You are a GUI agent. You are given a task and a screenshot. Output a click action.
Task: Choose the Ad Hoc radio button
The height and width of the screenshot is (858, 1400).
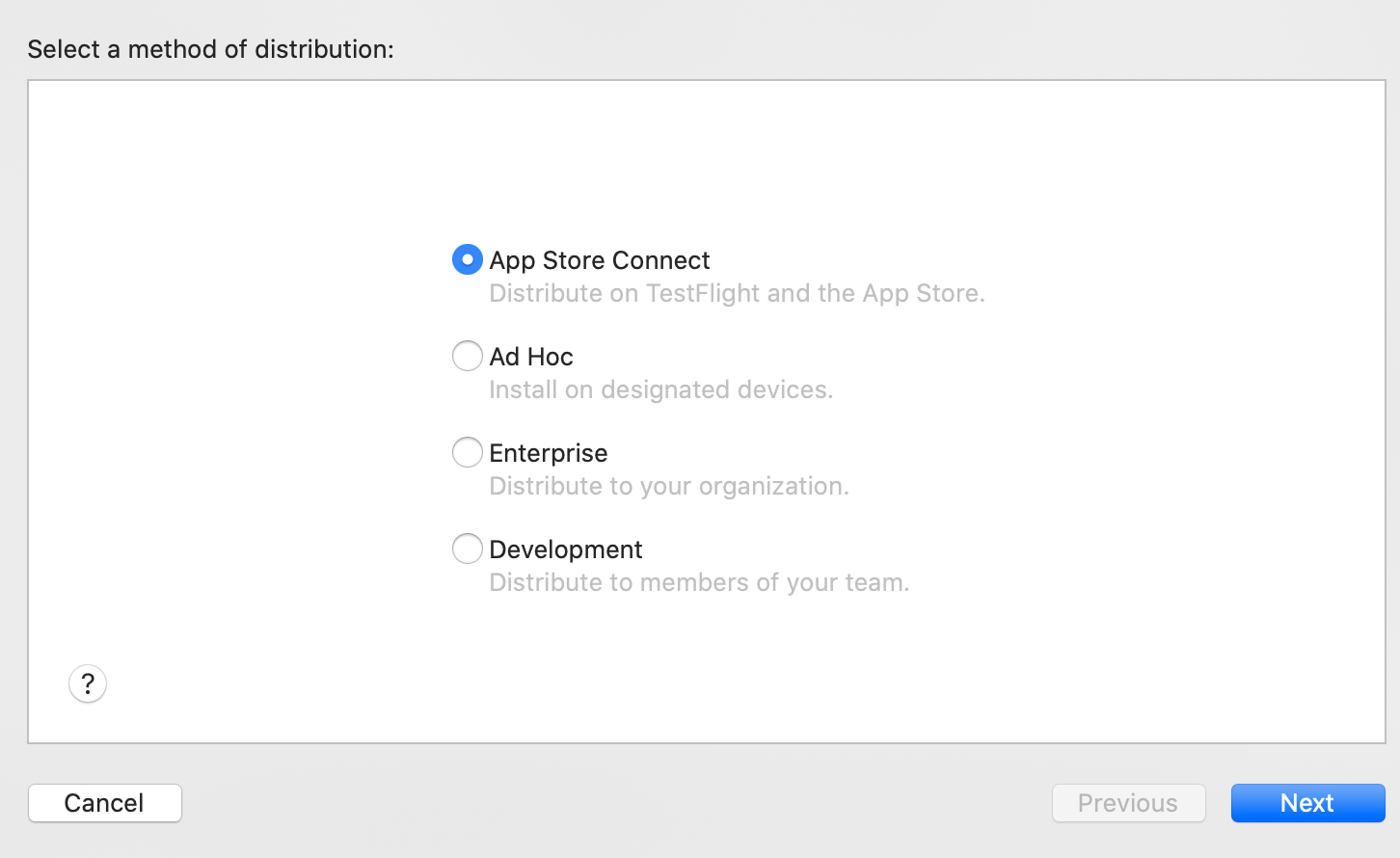click(x=468, y=356)
